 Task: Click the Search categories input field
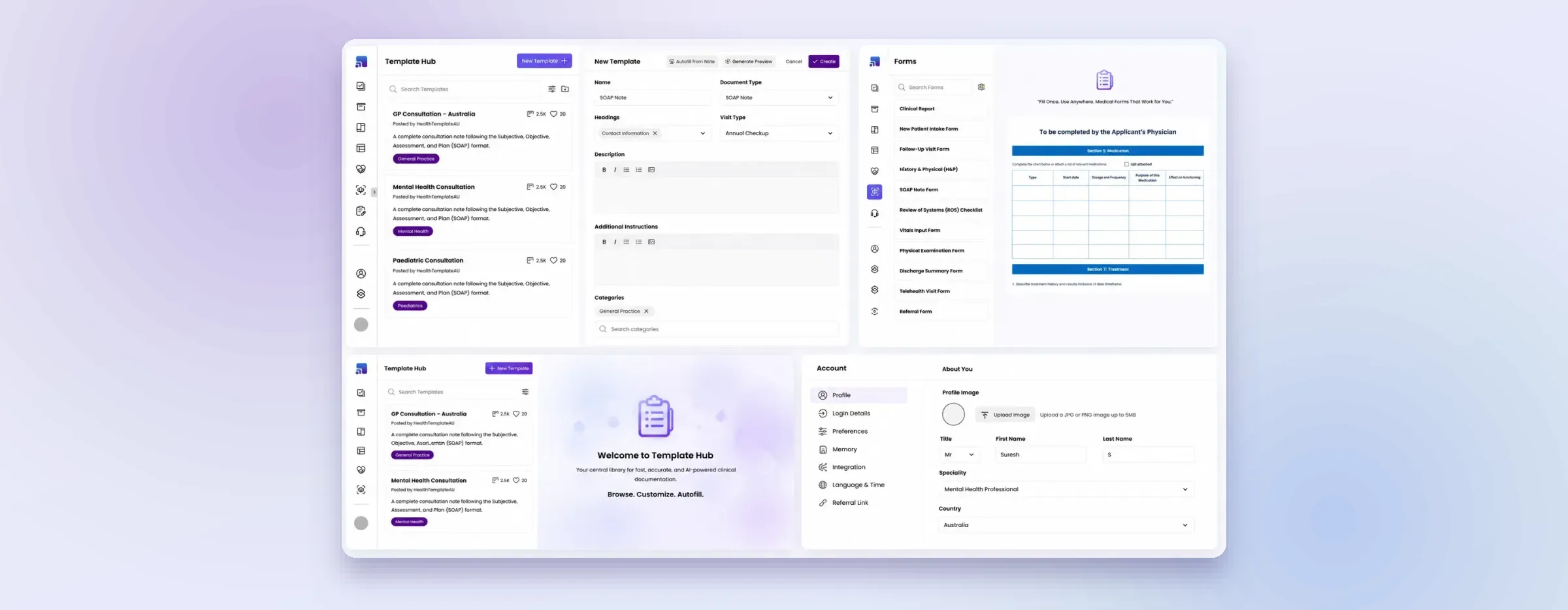click(717, 329)
